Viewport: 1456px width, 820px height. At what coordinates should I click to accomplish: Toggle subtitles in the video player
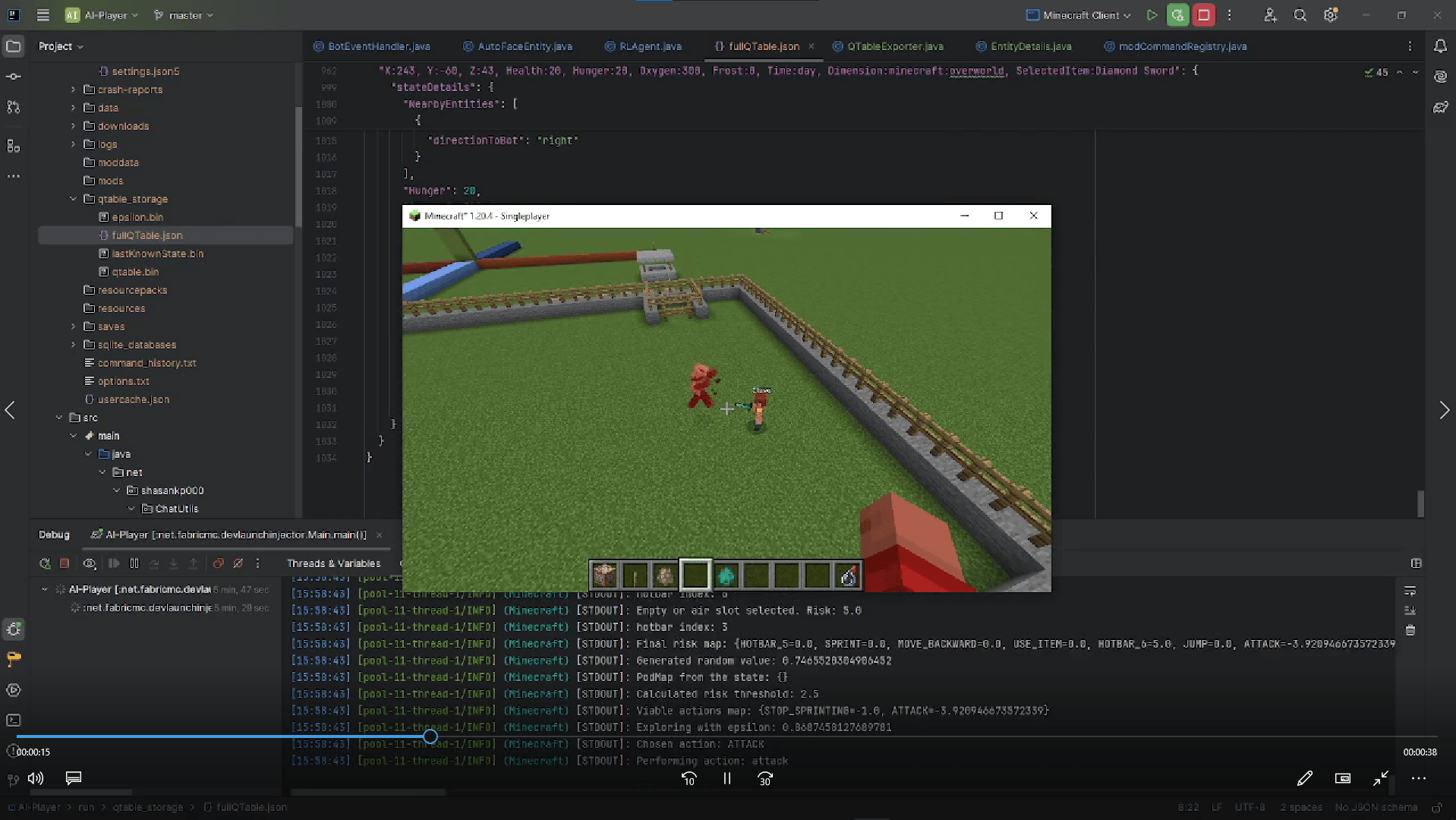click(x=73, y=778)
